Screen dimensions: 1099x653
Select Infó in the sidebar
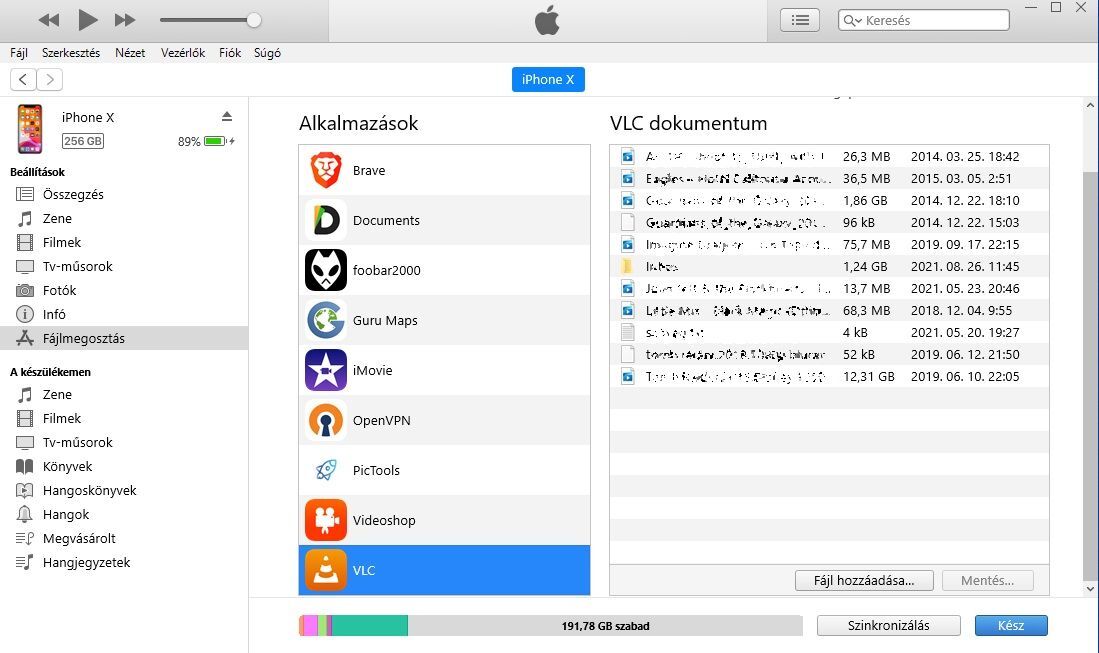tap(124, 314)
